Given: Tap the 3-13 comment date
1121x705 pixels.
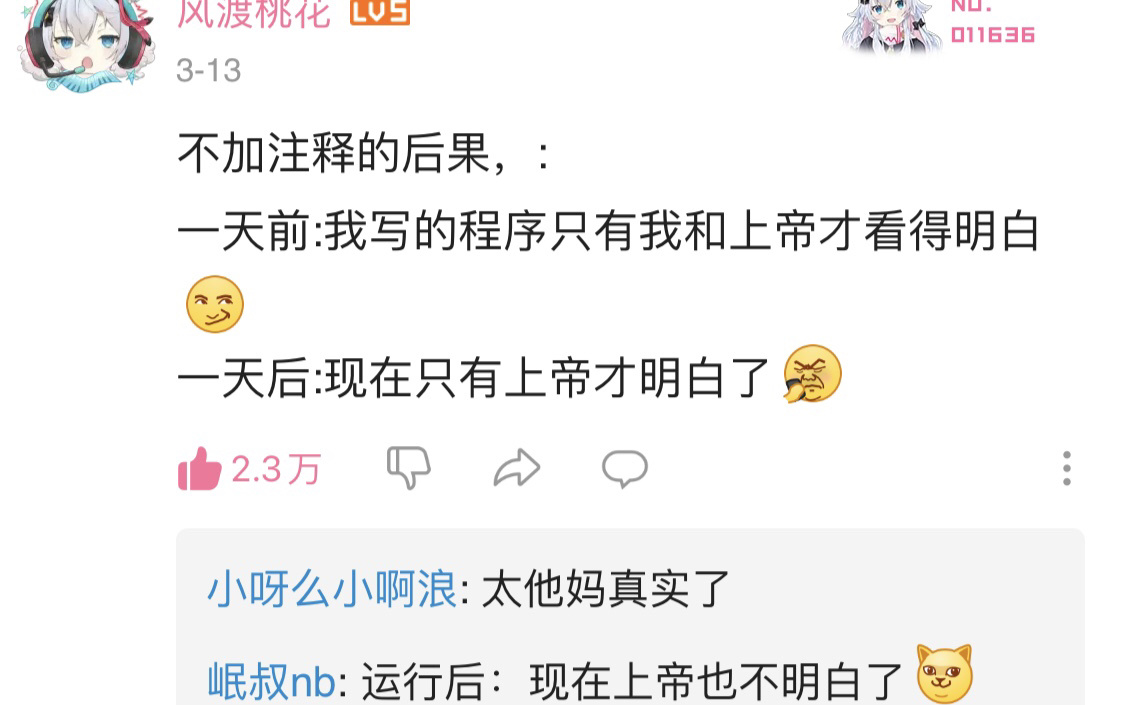Looking at the screenshot, I should point(209,71).
